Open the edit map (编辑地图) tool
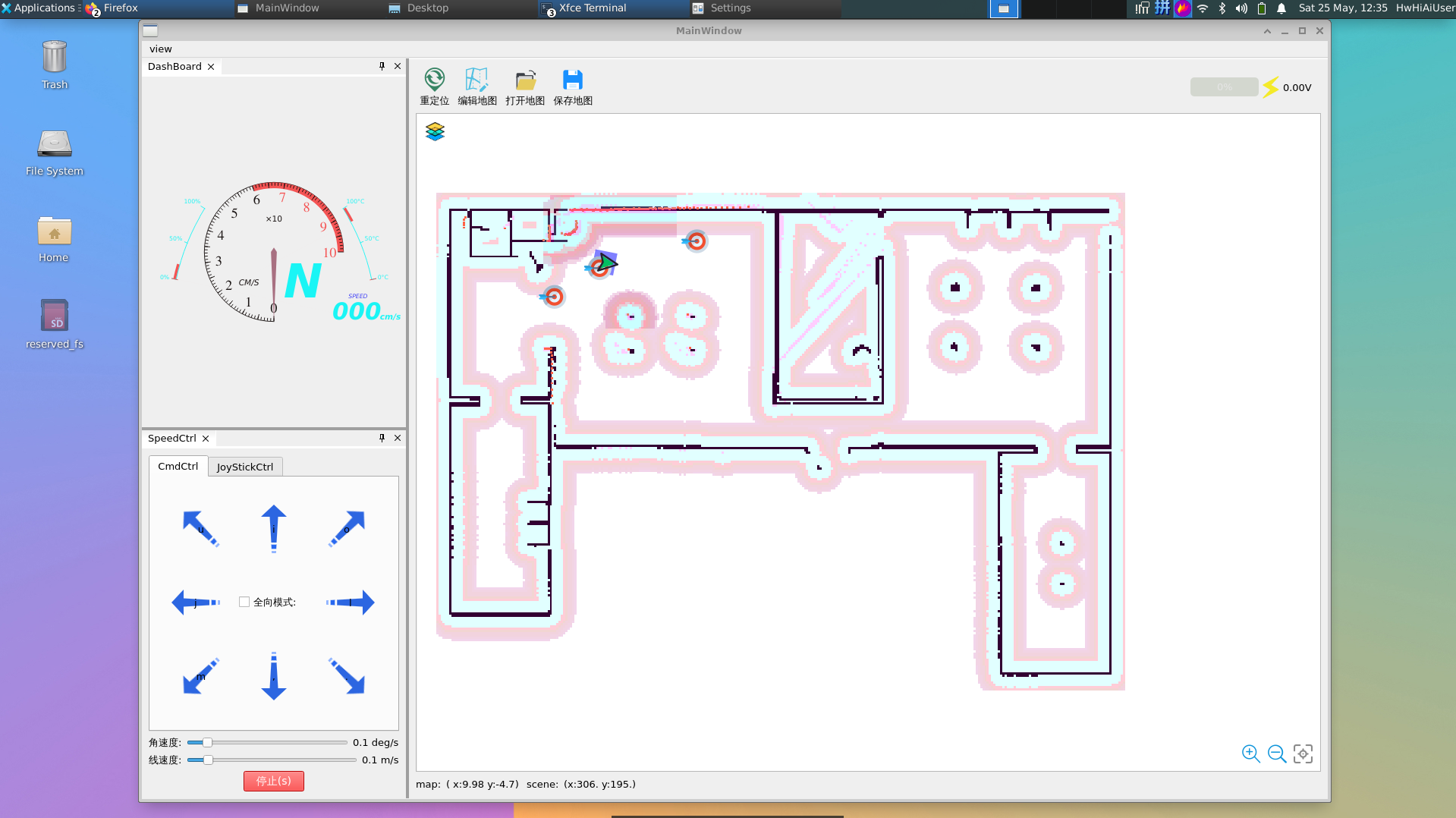This screenshot has height=818, width=1456. tap(476, 80)
